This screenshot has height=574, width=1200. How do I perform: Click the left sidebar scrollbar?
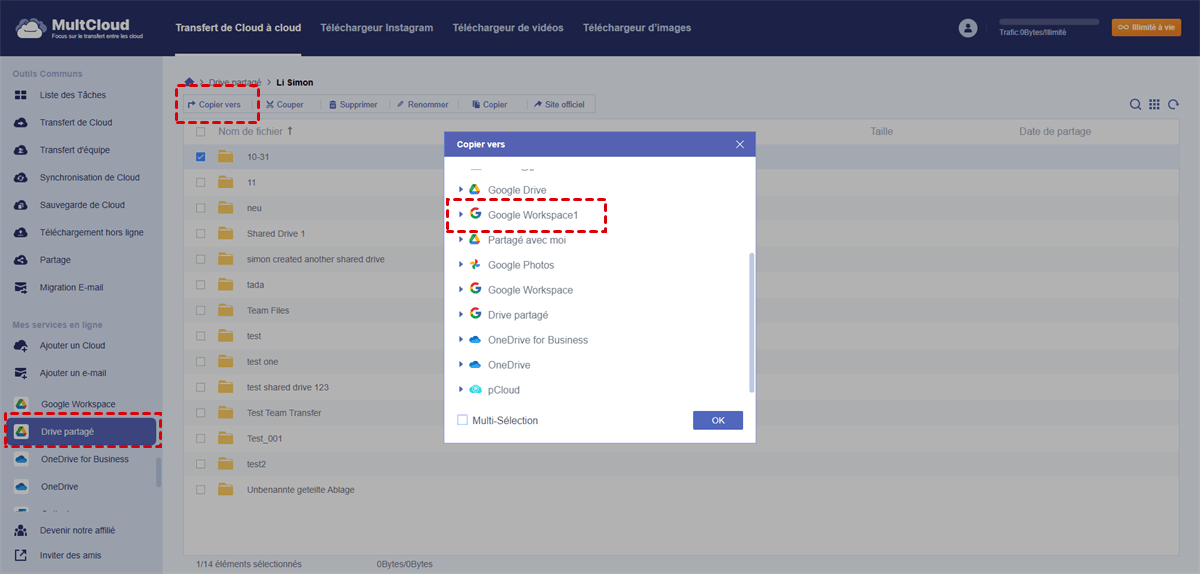tap(158, 472)
